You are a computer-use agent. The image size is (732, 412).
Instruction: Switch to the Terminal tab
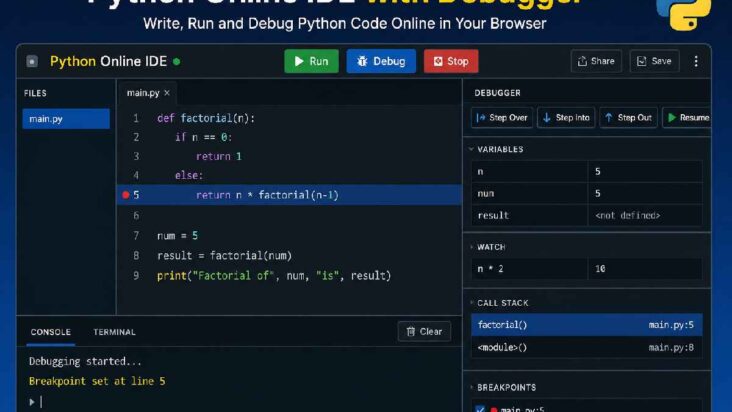click(114, 332)
